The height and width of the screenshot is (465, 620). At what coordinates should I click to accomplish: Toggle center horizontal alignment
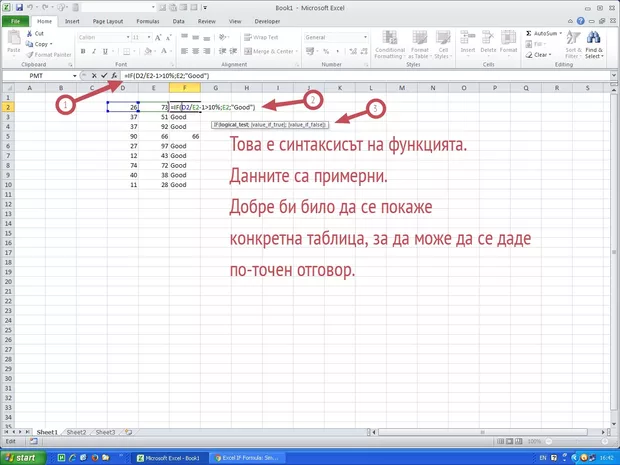[x=195, y=51]
